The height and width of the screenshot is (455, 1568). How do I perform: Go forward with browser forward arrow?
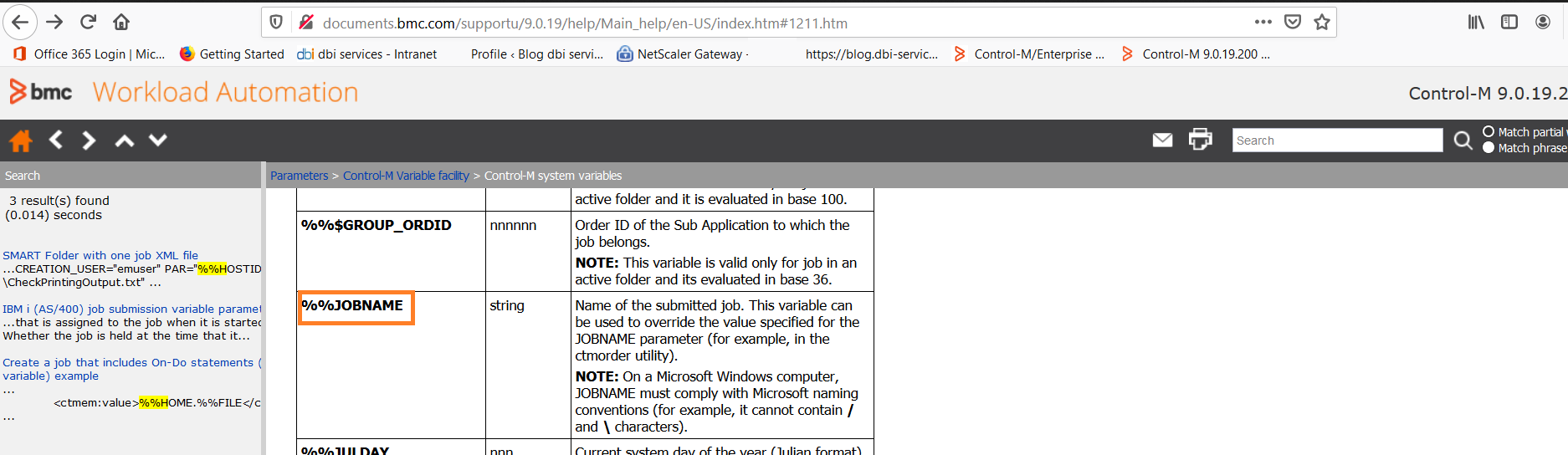coord(54,23)
